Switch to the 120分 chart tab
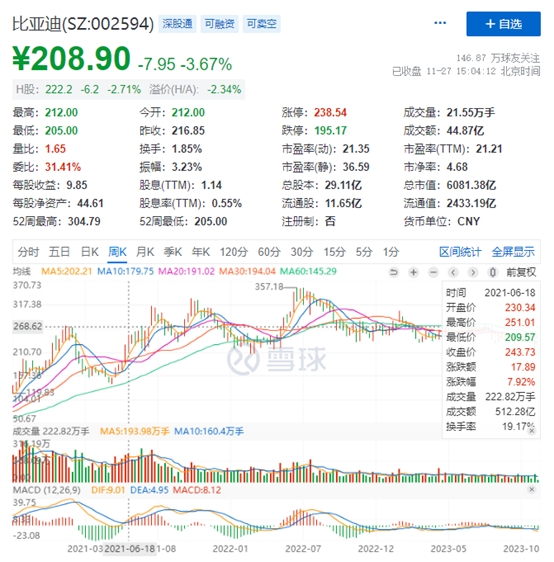The width and height of the screenshot is (554, 562). (x=234, y=252)
